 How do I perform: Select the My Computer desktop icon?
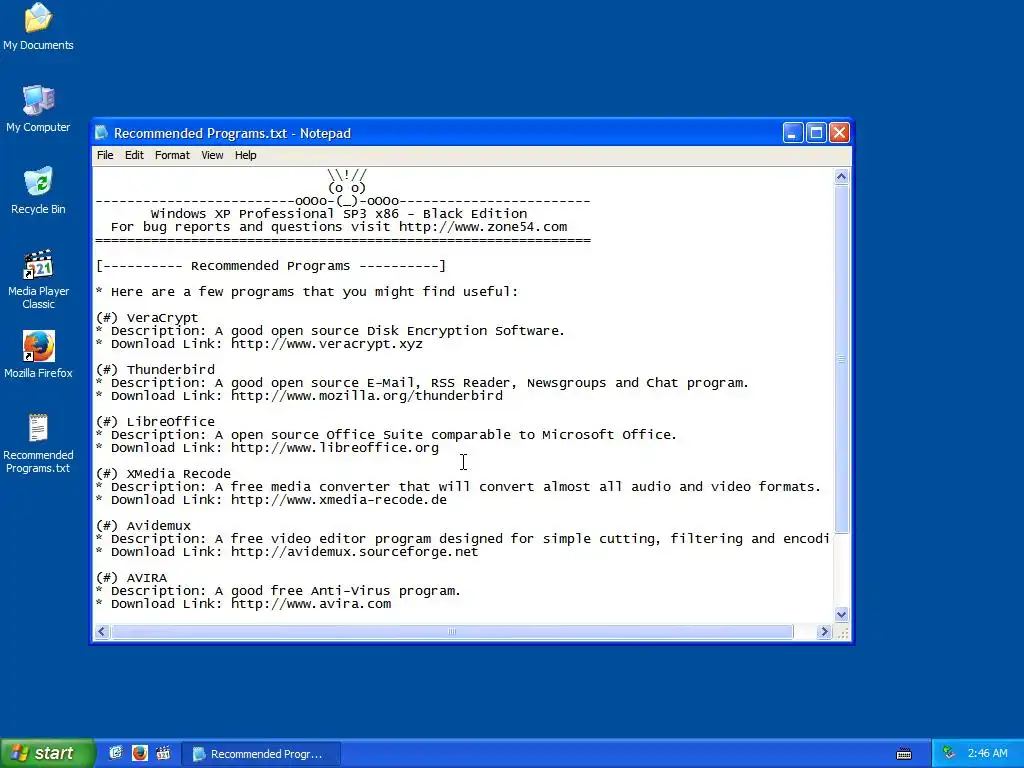38,108
